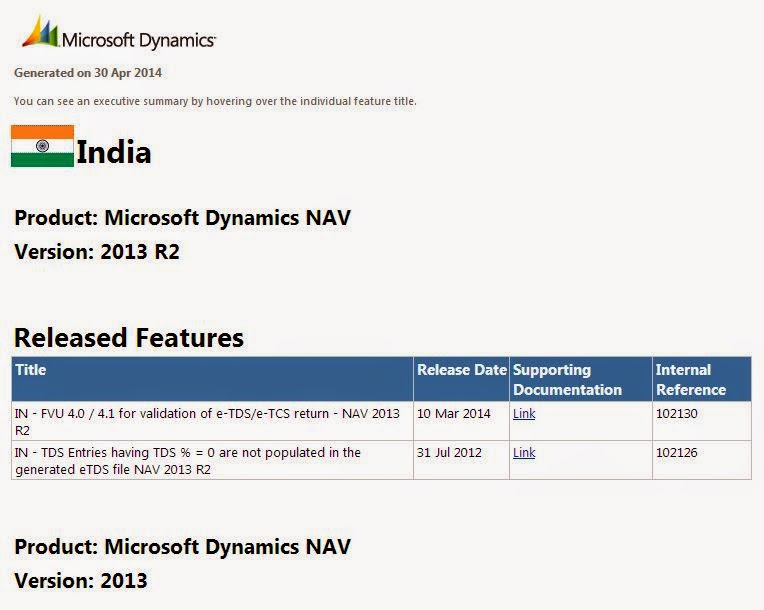Click the India country heading text

(x=114, y=153)
